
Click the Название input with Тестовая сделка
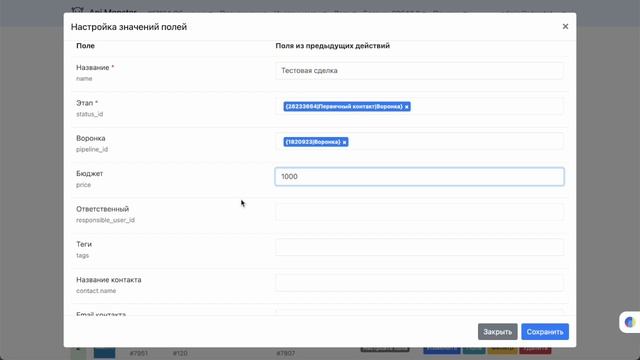pyautogui.click(x=420, y=71)
